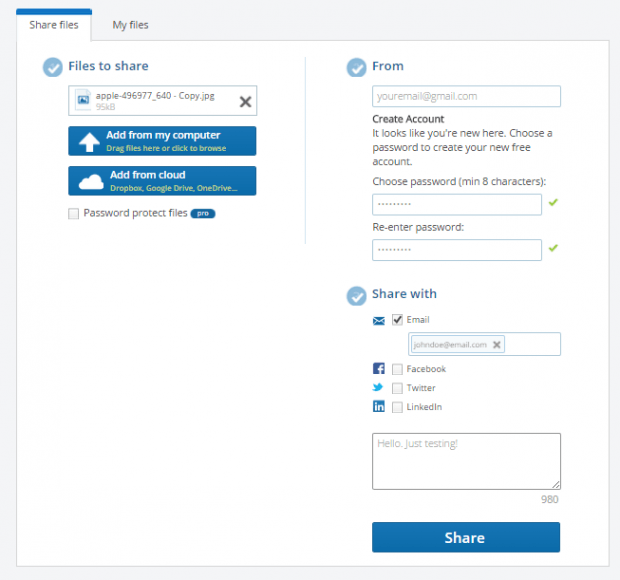
Task: Open the My files tab
Action: 130,25
